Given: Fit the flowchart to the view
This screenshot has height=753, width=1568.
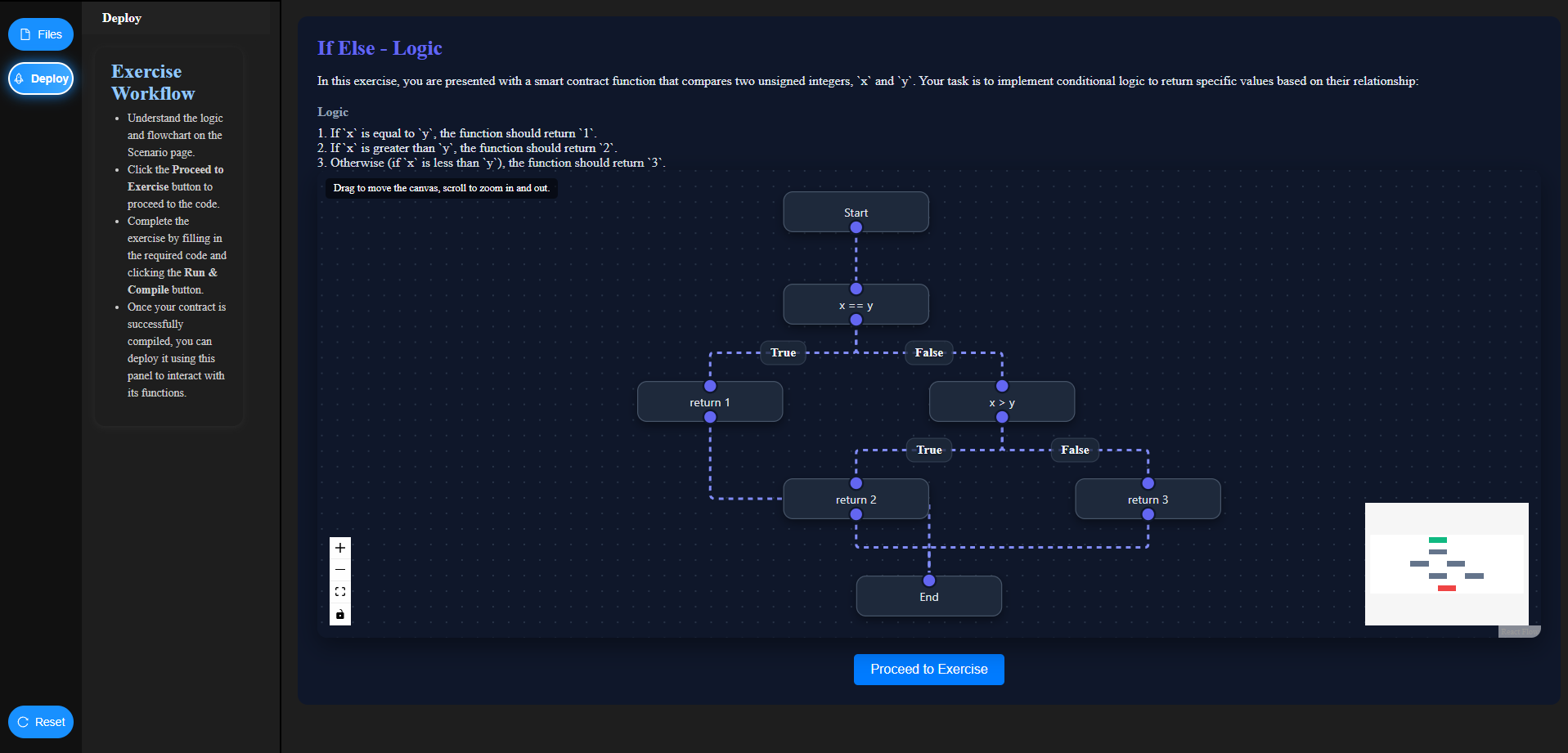Looking at the screenshot, I should [x=340, y=592].
